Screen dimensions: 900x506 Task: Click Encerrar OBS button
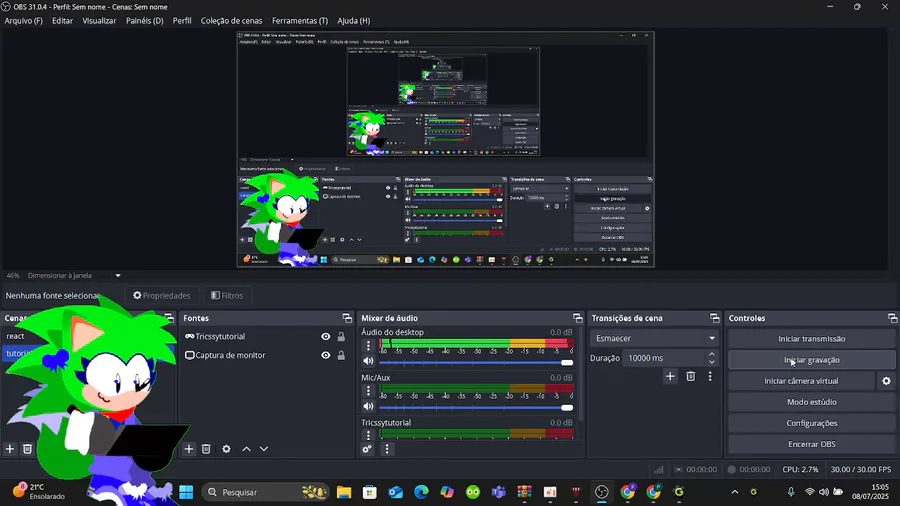click(x=812, y=444)
